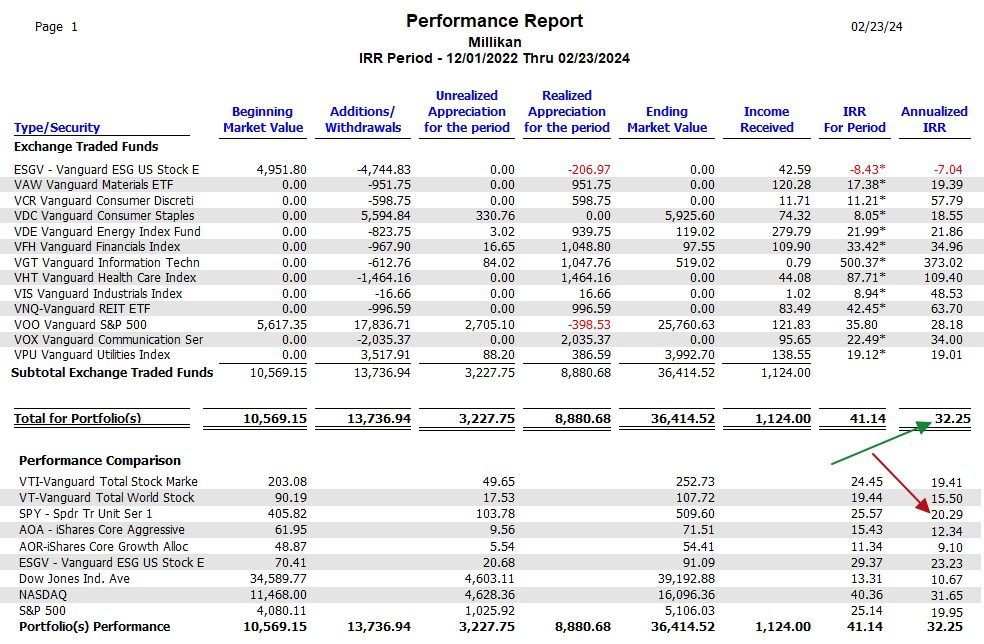
Task: Click the Portfolio(s) Performance row label
Action: pyautogui.click(x=95, y=626)
